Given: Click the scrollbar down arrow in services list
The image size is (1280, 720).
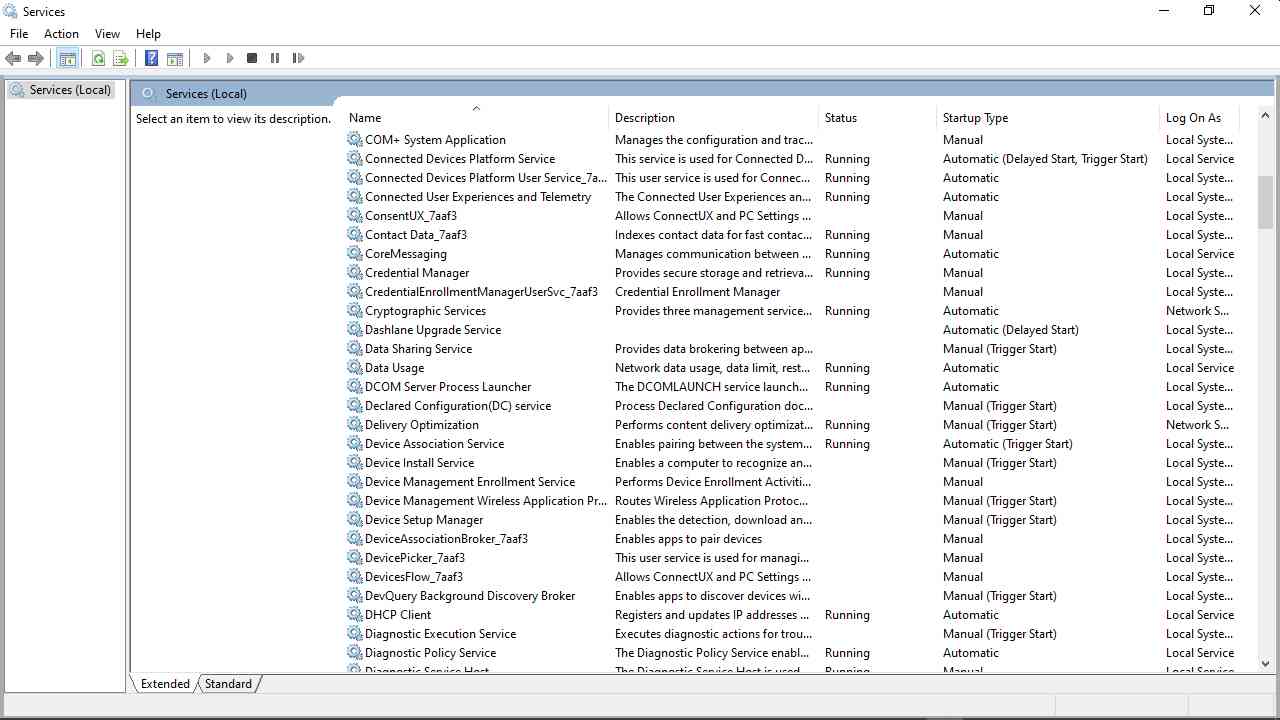Looking at the screenshot, I should 1265,663.
